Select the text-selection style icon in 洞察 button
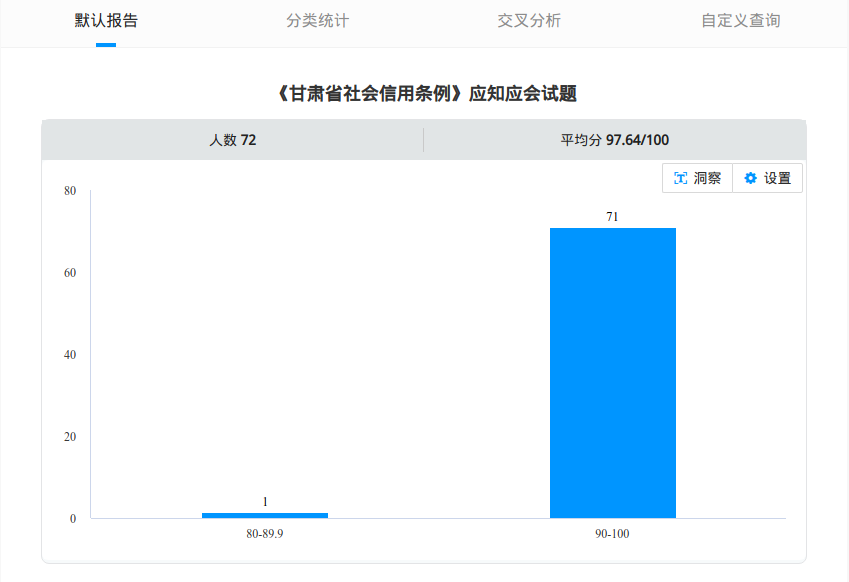Viewport: 849px width, 582px height. tap(681, 178)
